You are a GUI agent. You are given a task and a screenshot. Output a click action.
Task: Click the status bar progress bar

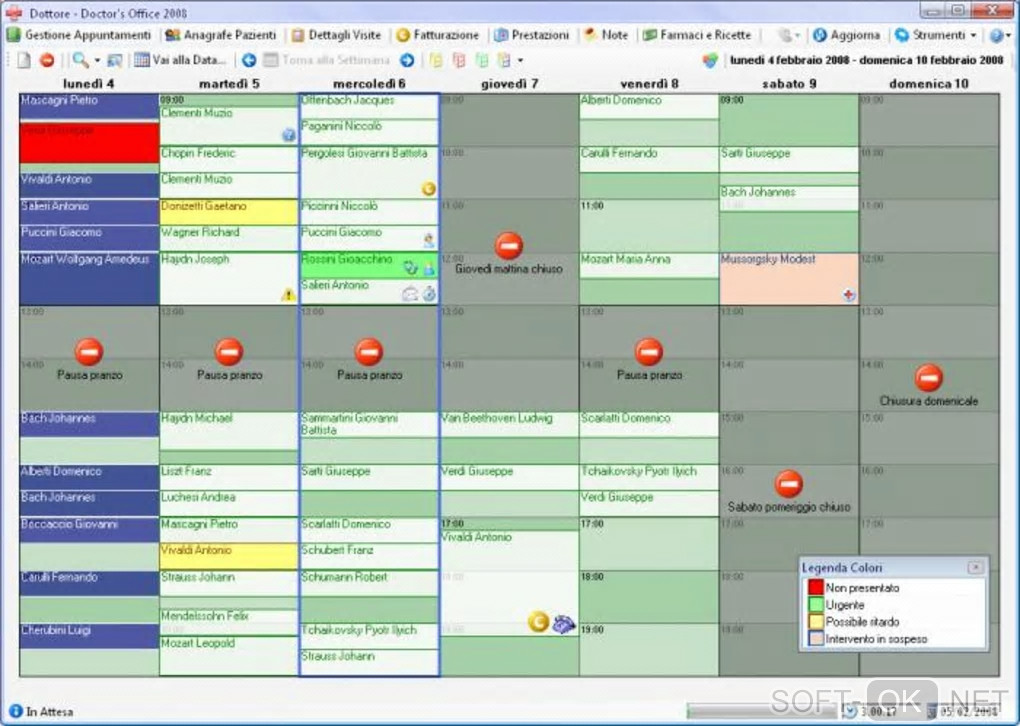pos(762,710)
